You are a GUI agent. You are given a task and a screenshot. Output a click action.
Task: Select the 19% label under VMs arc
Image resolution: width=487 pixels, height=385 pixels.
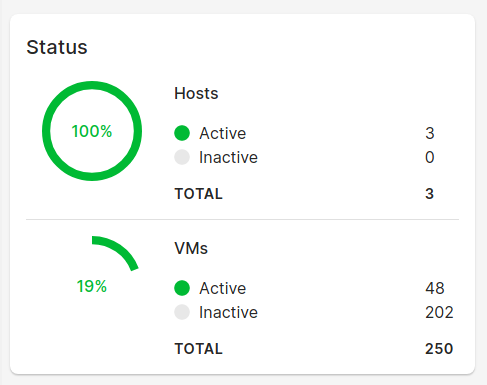click(92, 286)
